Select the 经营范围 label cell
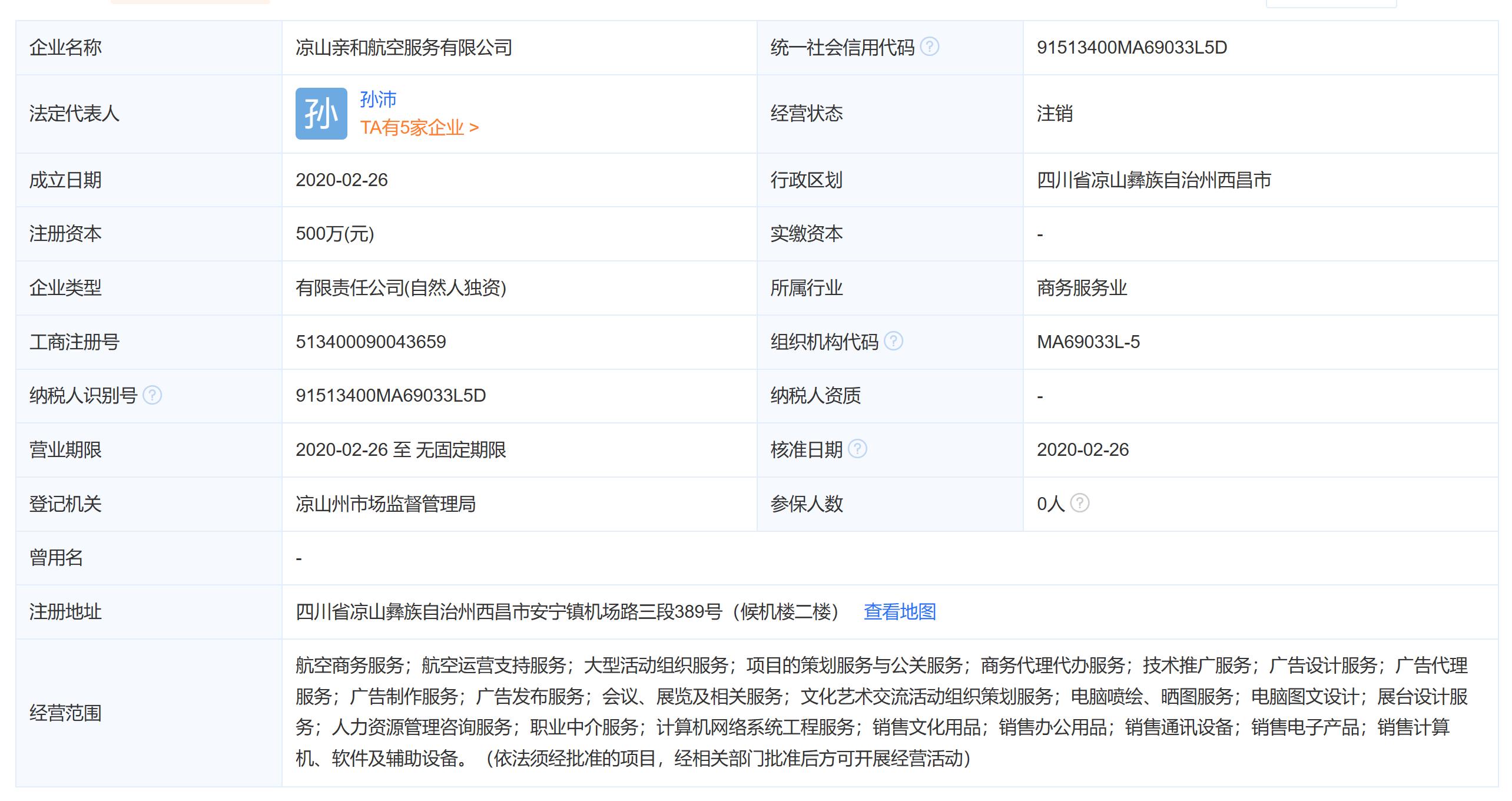This screenshot has width=1512, height=801. (x=149, y=713)
